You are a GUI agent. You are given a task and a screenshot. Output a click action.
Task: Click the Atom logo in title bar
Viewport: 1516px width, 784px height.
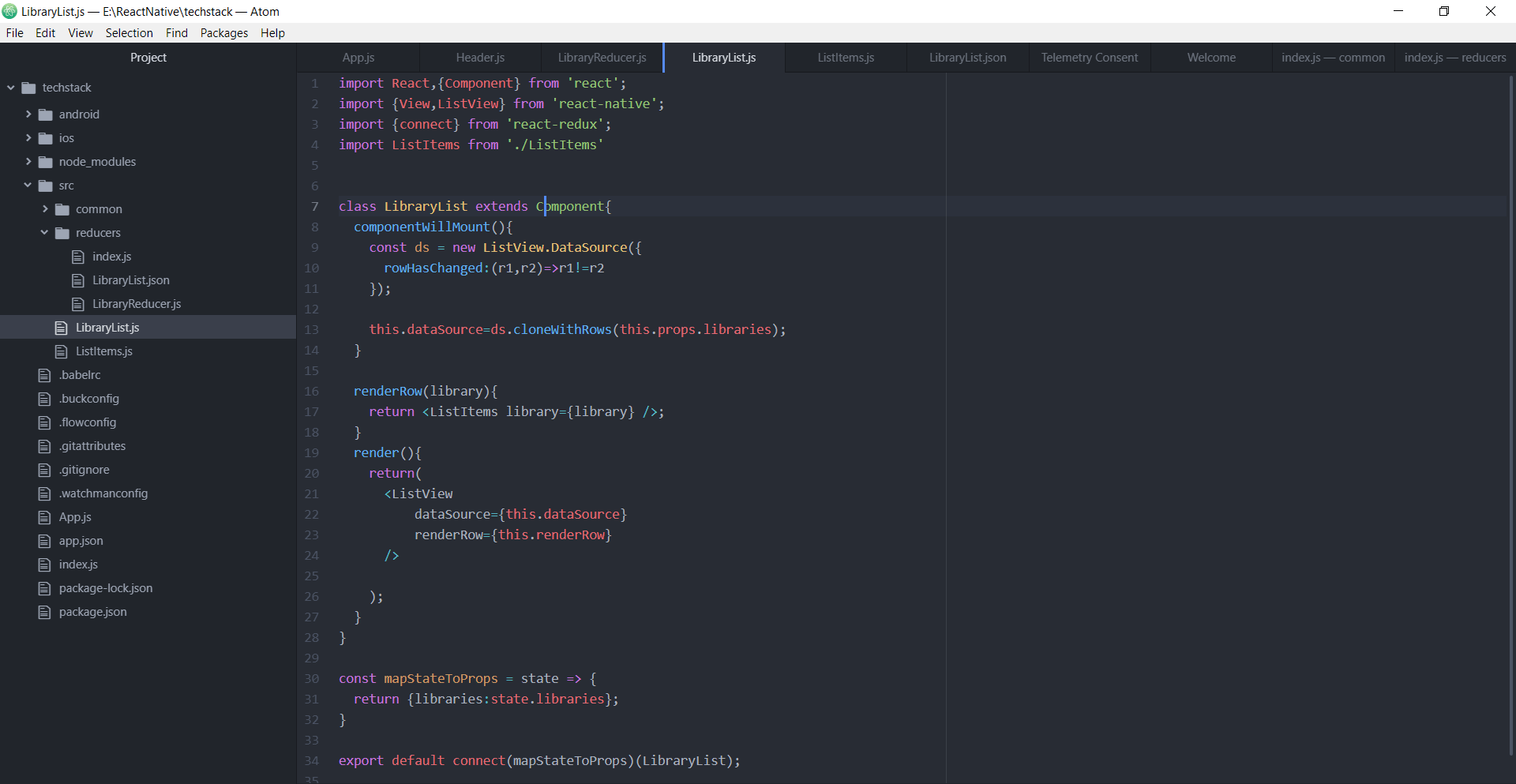9,11
